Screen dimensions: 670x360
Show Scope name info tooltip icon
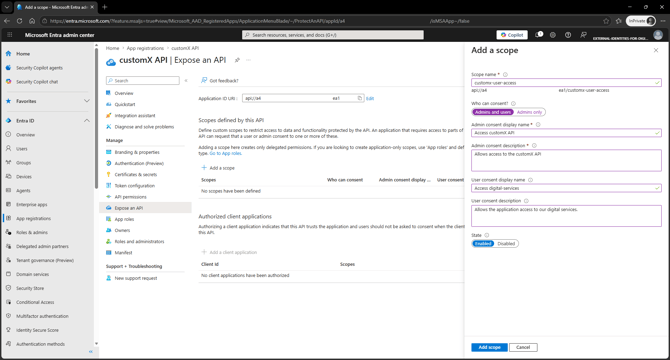pos(505,74)
